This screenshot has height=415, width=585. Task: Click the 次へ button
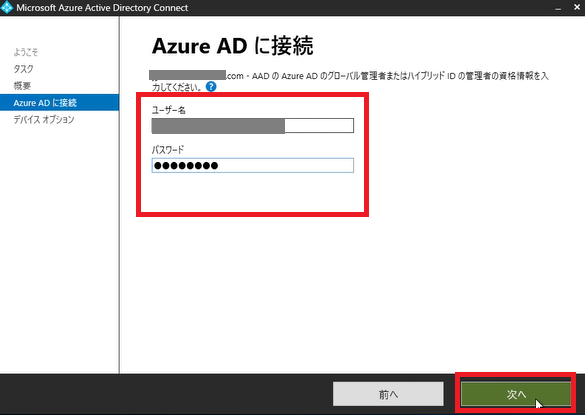point(516,394)
